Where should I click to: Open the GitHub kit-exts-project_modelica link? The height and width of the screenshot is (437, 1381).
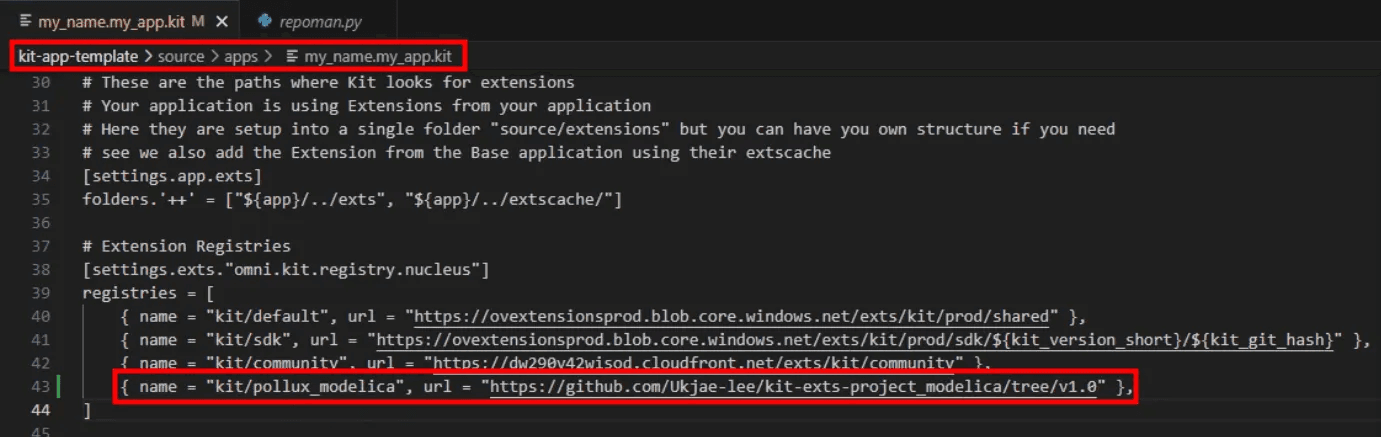click(x=793, y=387)
